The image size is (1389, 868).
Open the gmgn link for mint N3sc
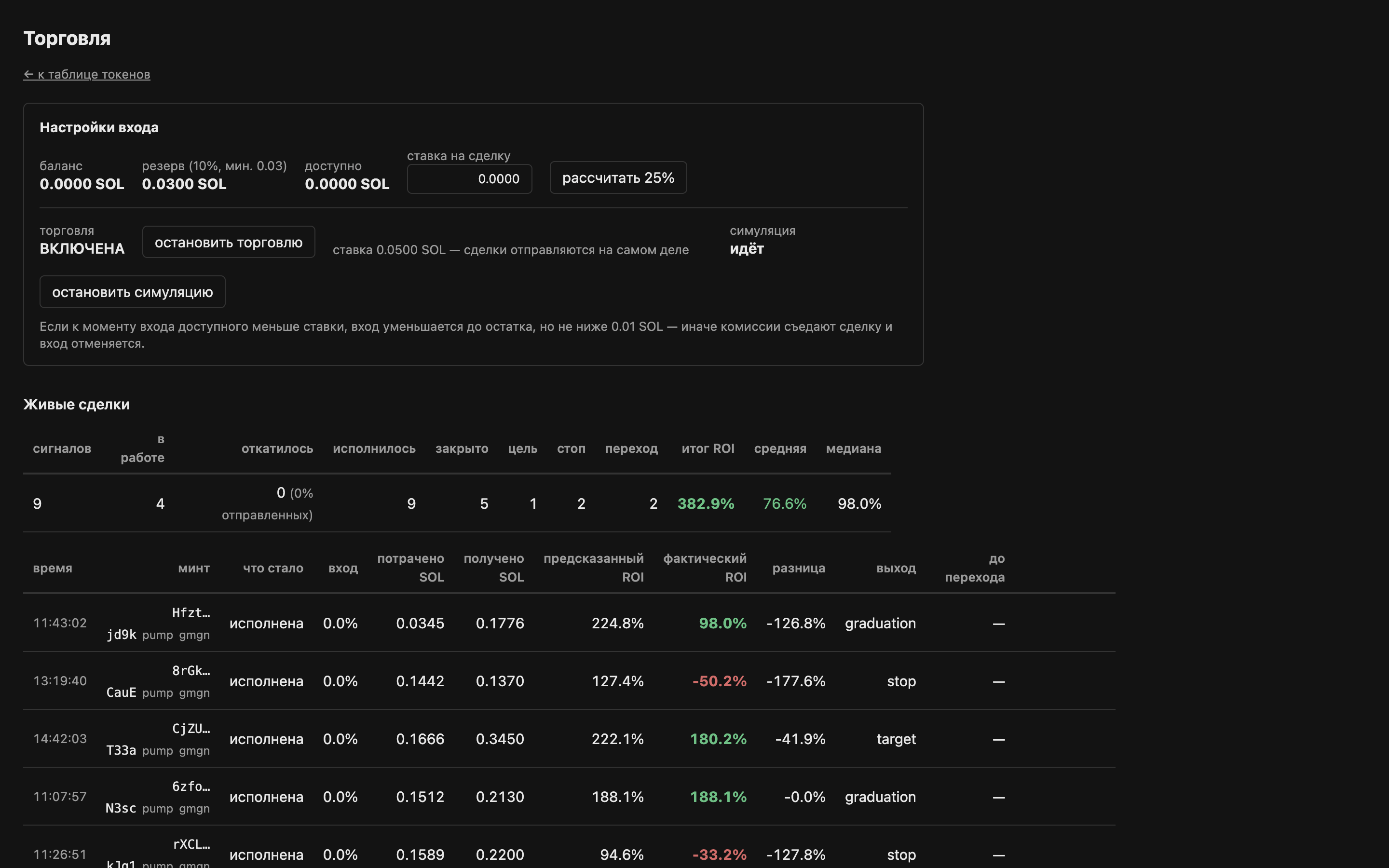coord(194,809)
